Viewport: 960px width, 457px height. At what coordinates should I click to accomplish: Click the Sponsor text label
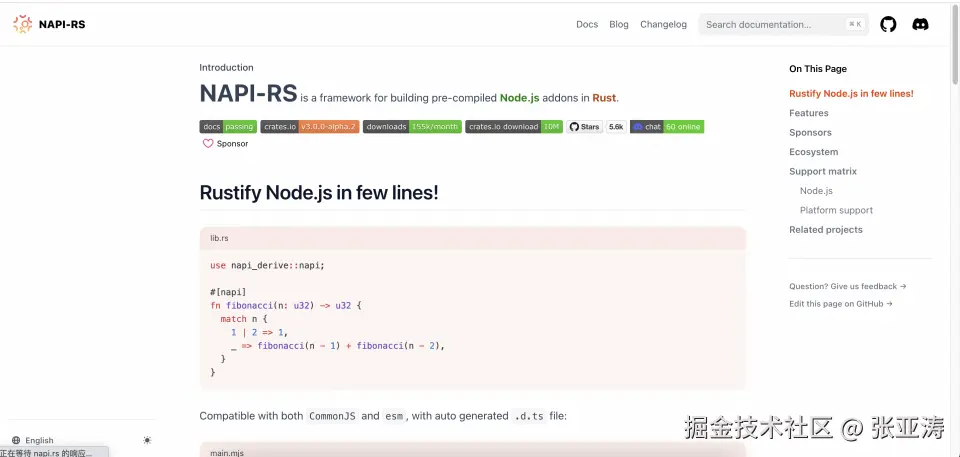point(233,143)
